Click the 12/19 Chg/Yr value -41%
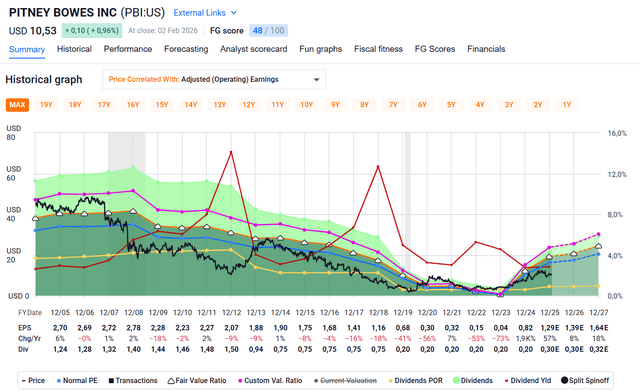 (x=402, y=339)
